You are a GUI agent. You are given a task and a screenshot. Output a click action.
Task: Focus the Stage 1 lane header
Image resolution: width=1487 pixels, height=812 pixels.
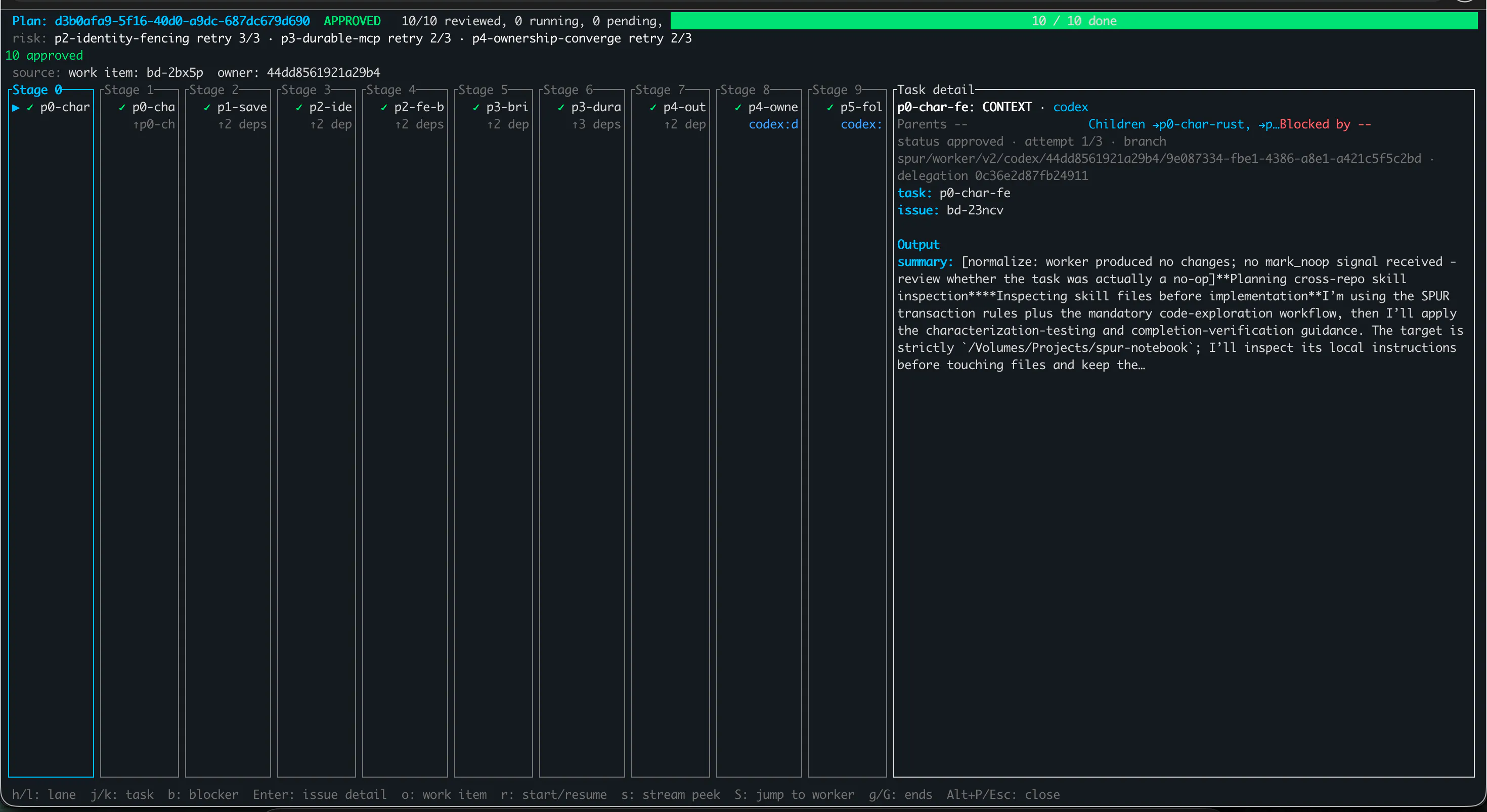click(129, 90)
